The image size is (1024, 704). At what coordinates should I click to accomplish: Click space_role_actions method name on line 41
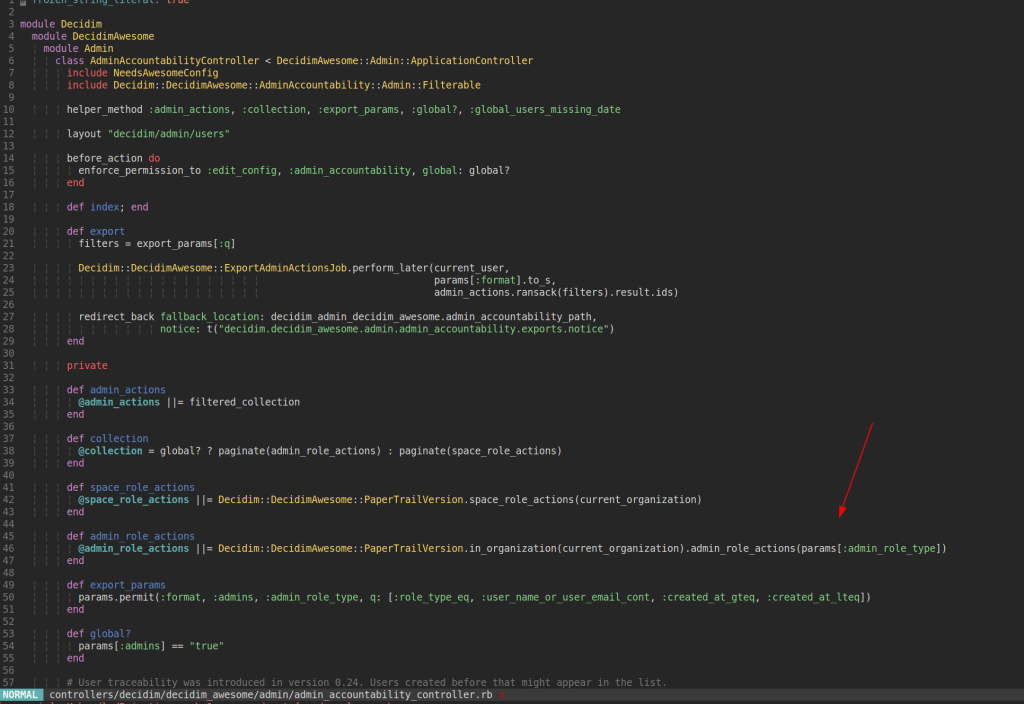coord(142,488)
